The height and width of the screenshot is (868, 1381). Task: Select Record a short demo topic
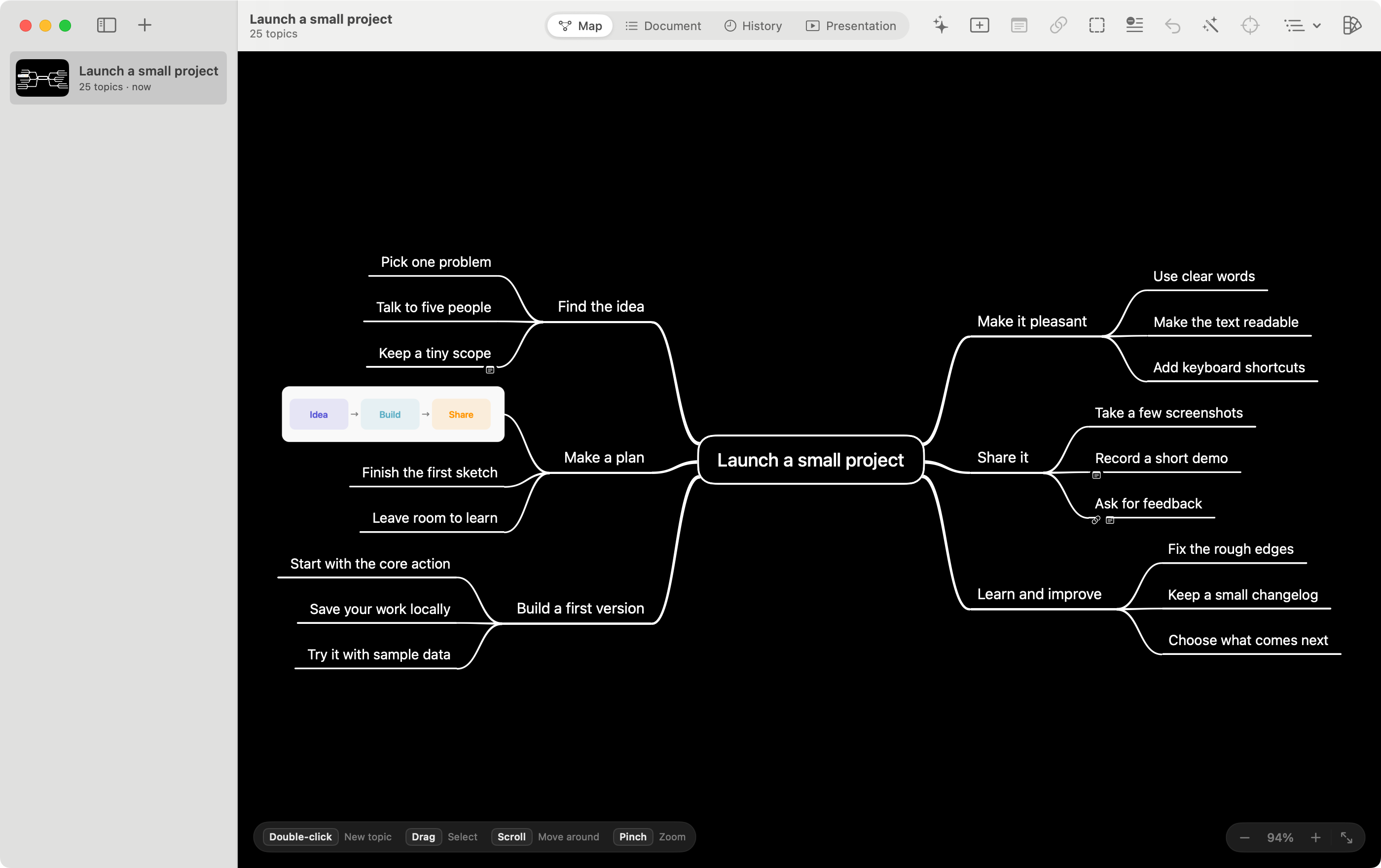click(1162, 458)
